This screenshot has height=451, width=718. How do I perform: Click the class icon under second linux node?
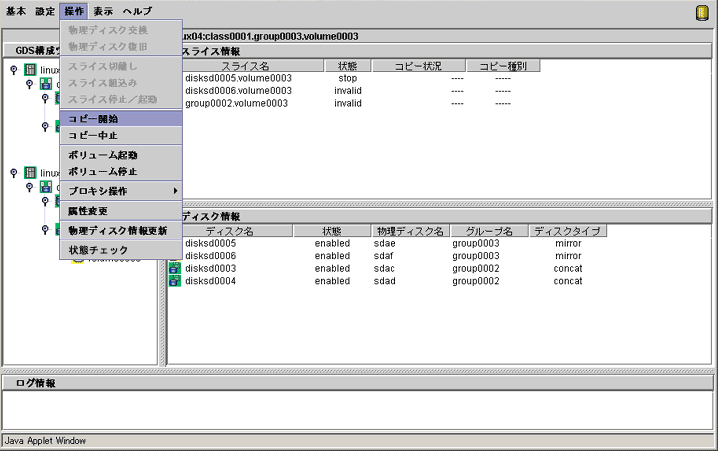pyautogui.click(x=46, y=187)
